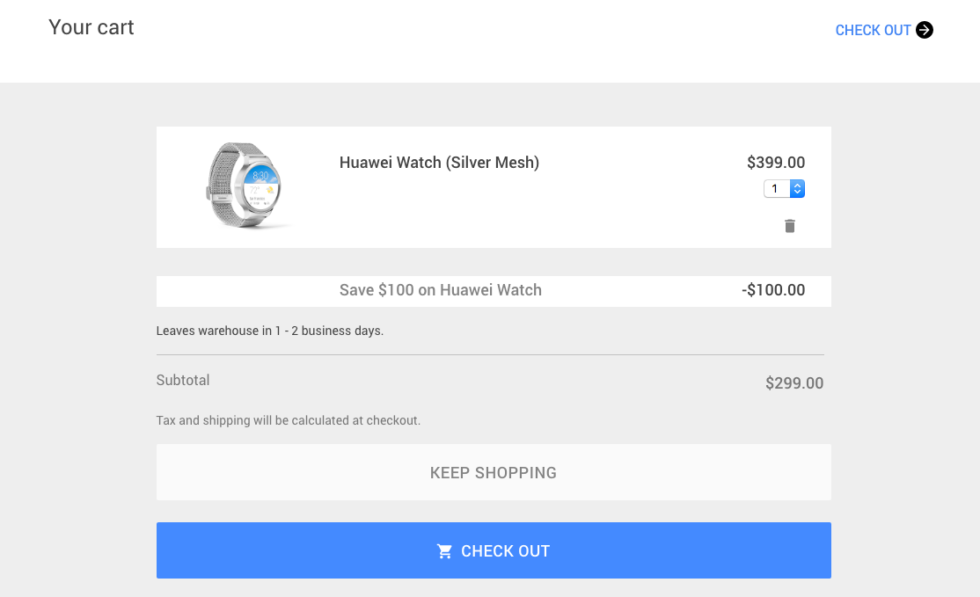980x597 pixels.
Task: Click the Subtotal label
Action: (x=183, y=380)
